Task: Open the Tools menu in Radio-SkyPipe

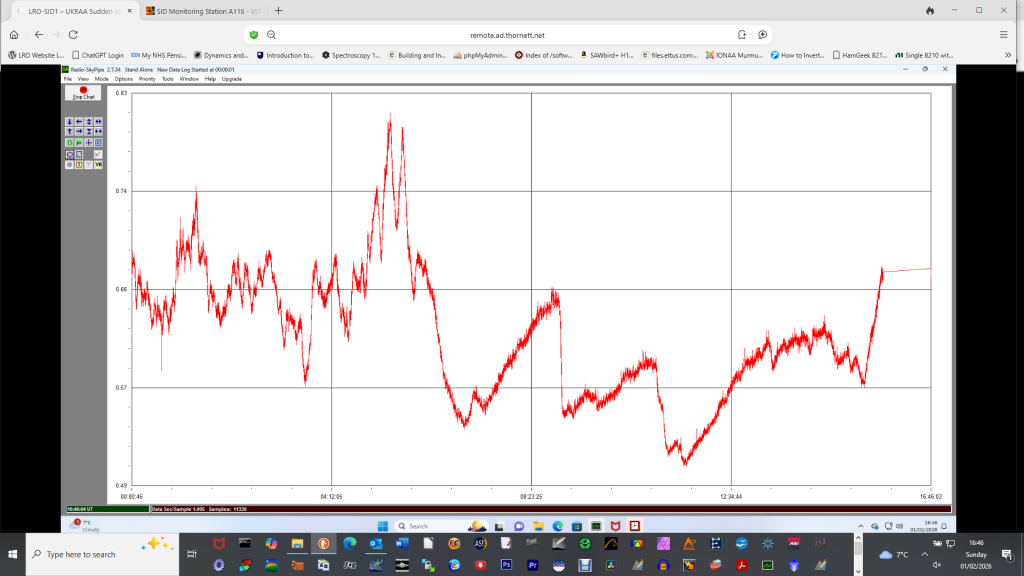Action: coord(167,78)
